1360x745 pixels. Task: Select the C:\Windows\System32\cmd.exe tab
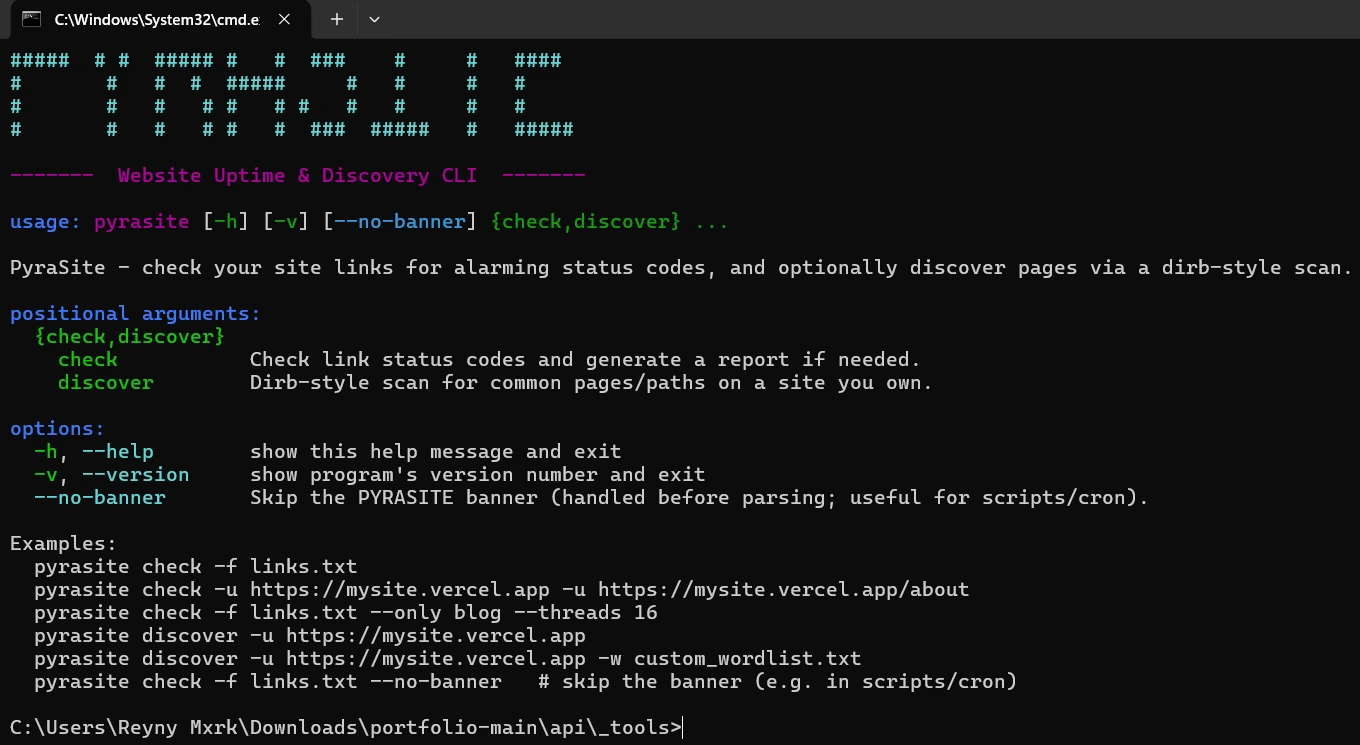[160, 19]
